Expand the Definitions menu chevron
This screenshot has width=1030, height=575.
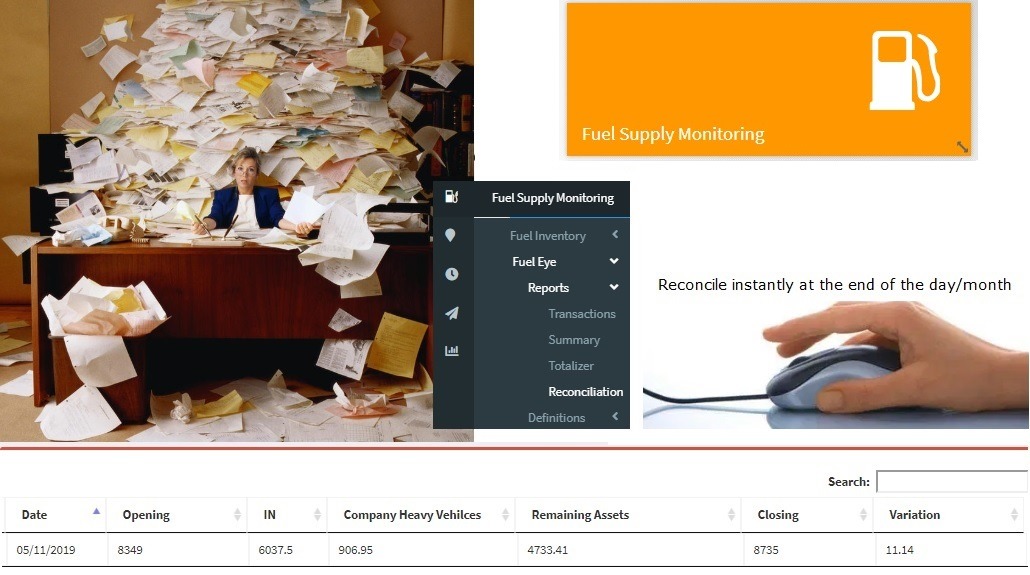point(615,417)
